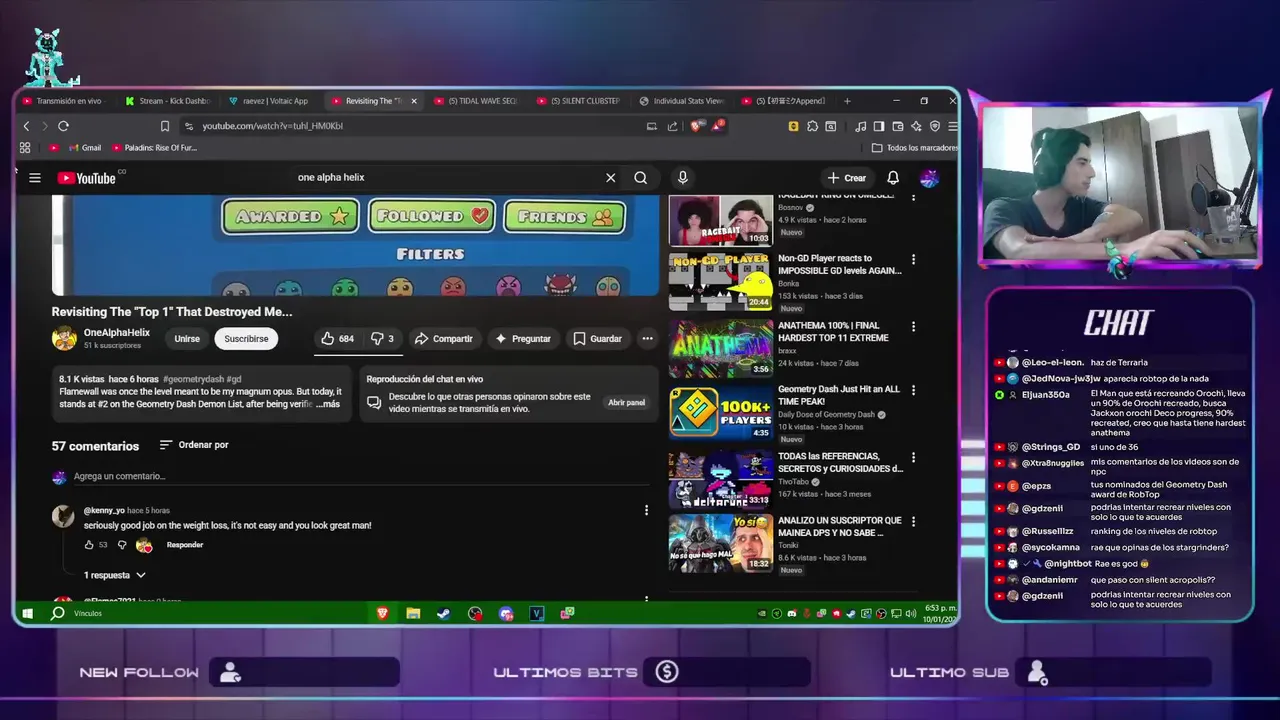Image resolution: width=1280 pixels, height=720 pixels.
Task: Open options for ANALIZO UN SUSCRIPTOR video
Action: tap(913, 523)
